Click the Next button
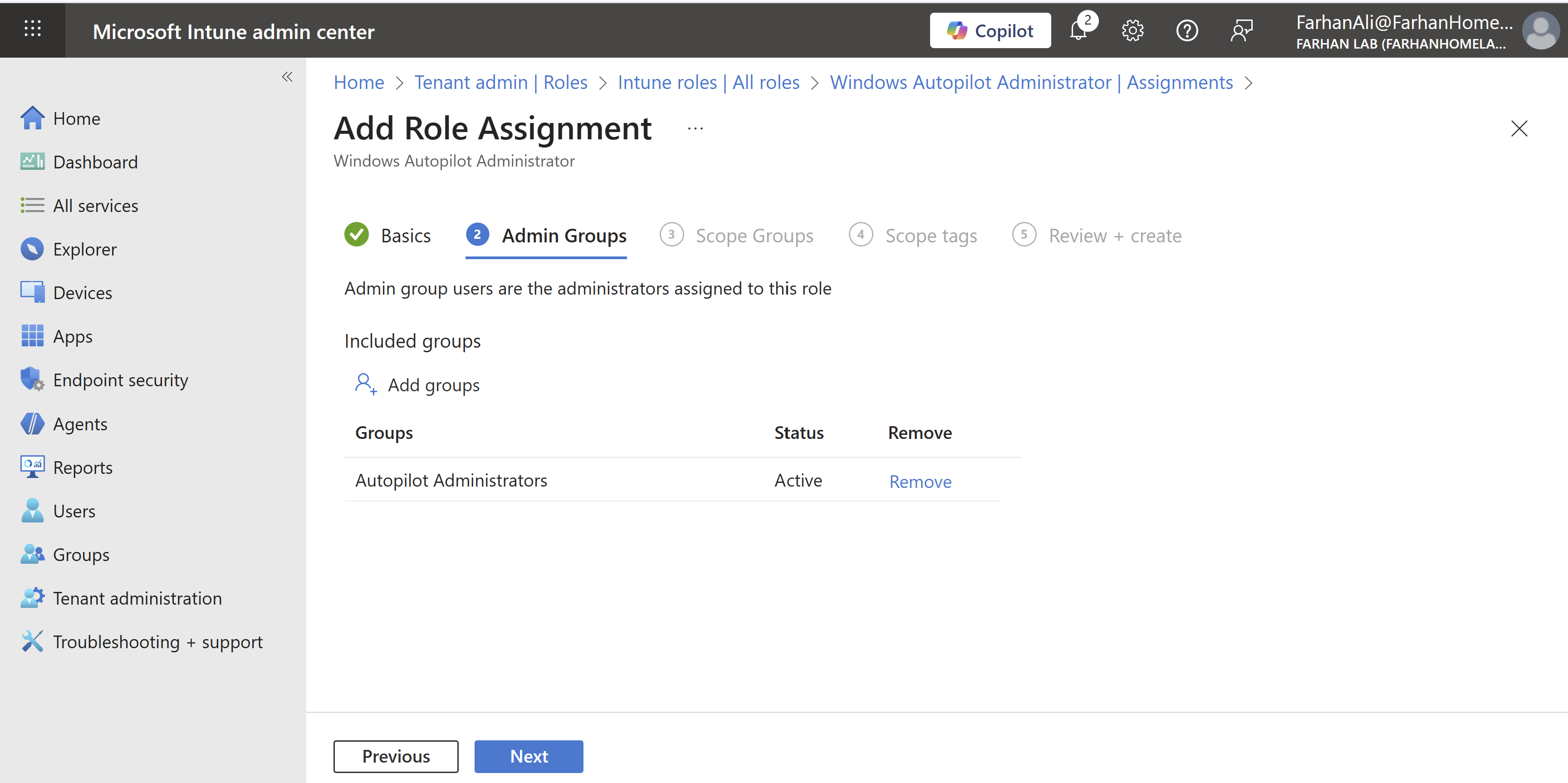 click(x=529, y=756)
